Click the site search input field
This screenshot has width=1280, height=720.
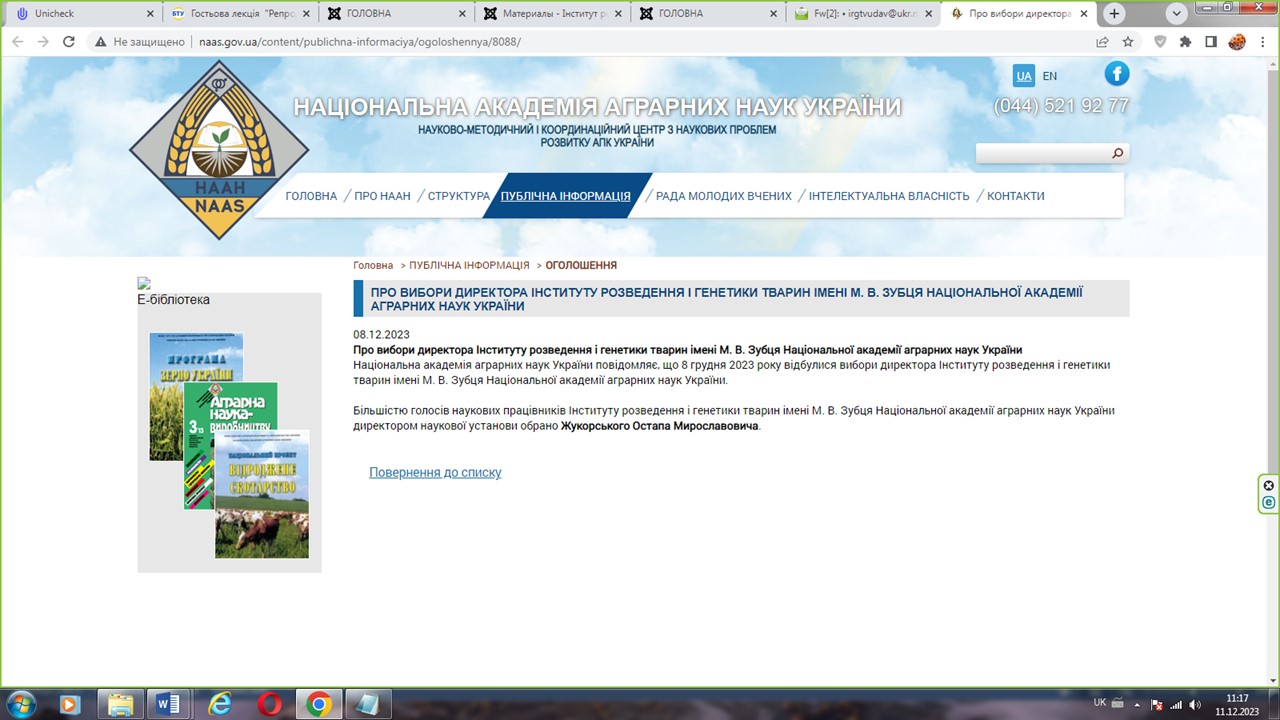point(1043,153)
